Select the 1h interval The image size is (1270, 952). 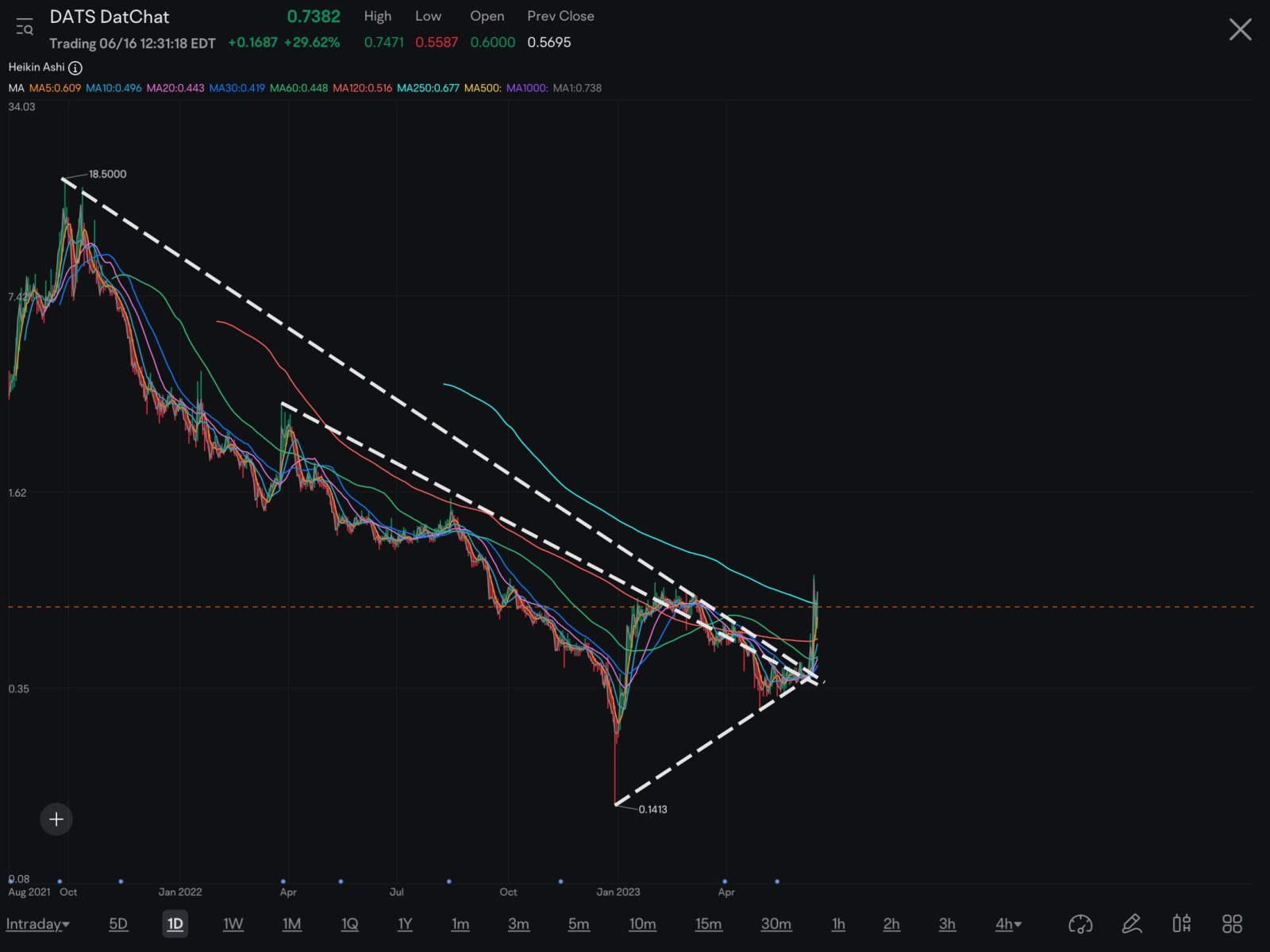[838, 924]
